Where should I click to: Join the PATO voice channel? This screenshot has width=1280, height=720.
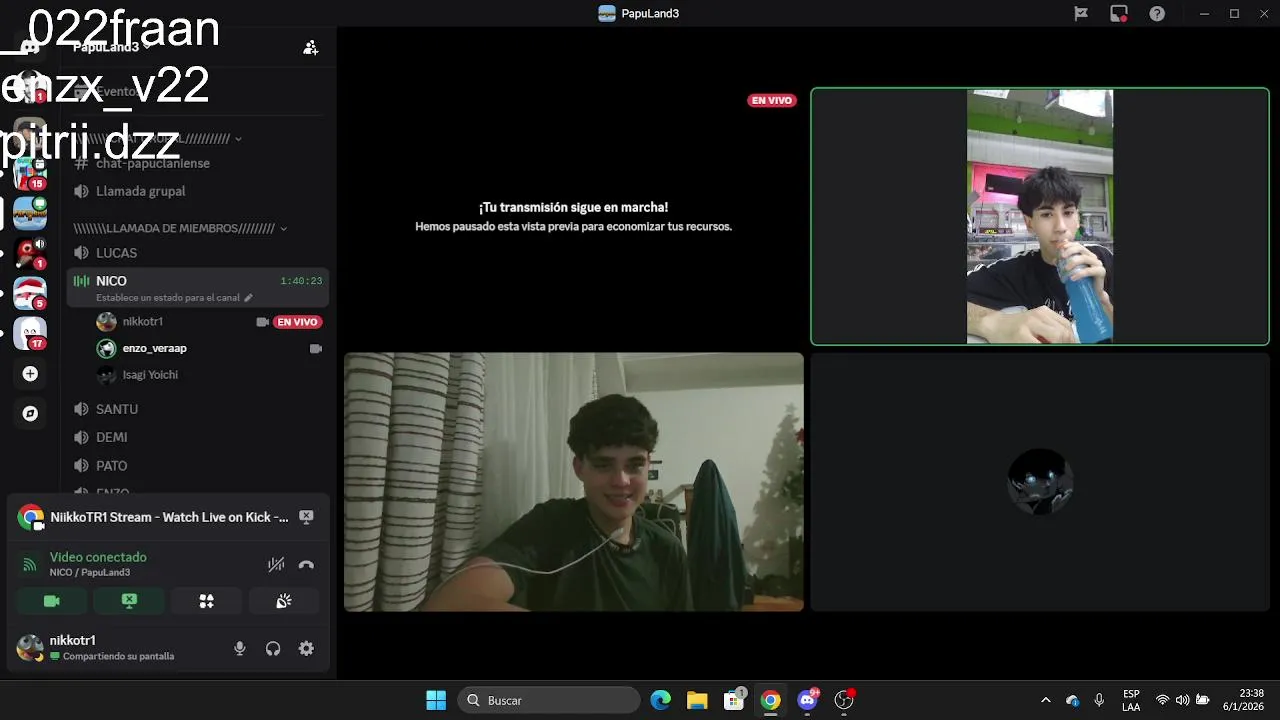[111, 466]
